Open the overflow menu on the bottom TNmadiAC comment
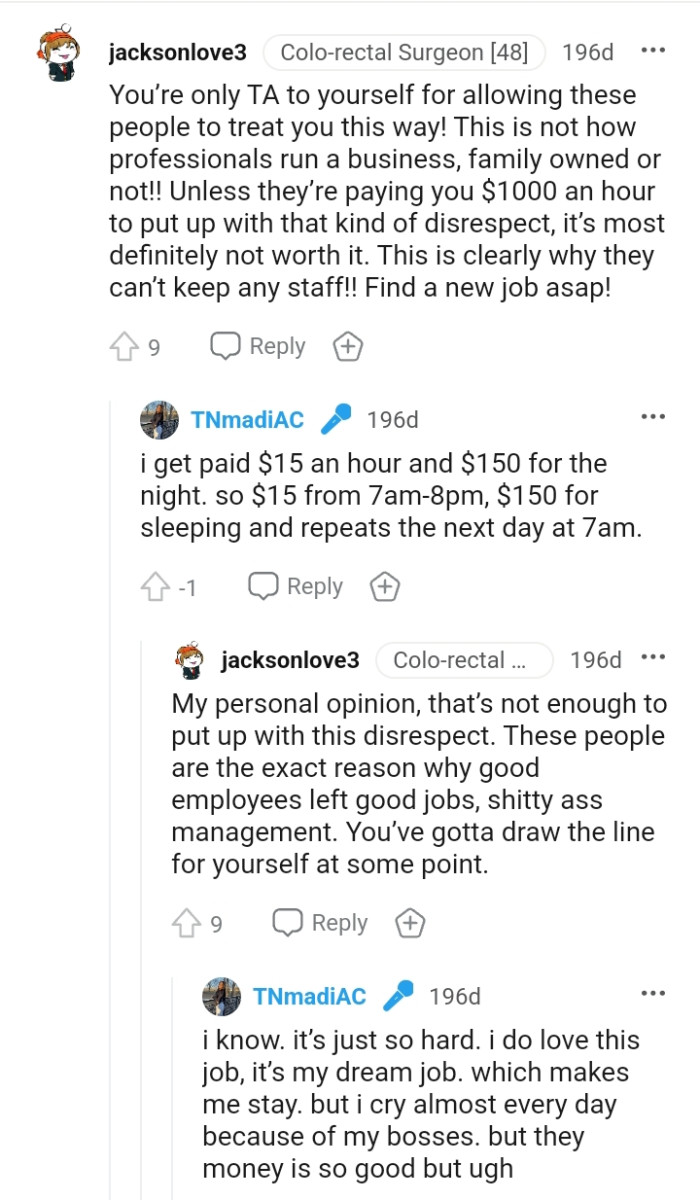Screen dimensions: 700x1200 coord(654,991)
